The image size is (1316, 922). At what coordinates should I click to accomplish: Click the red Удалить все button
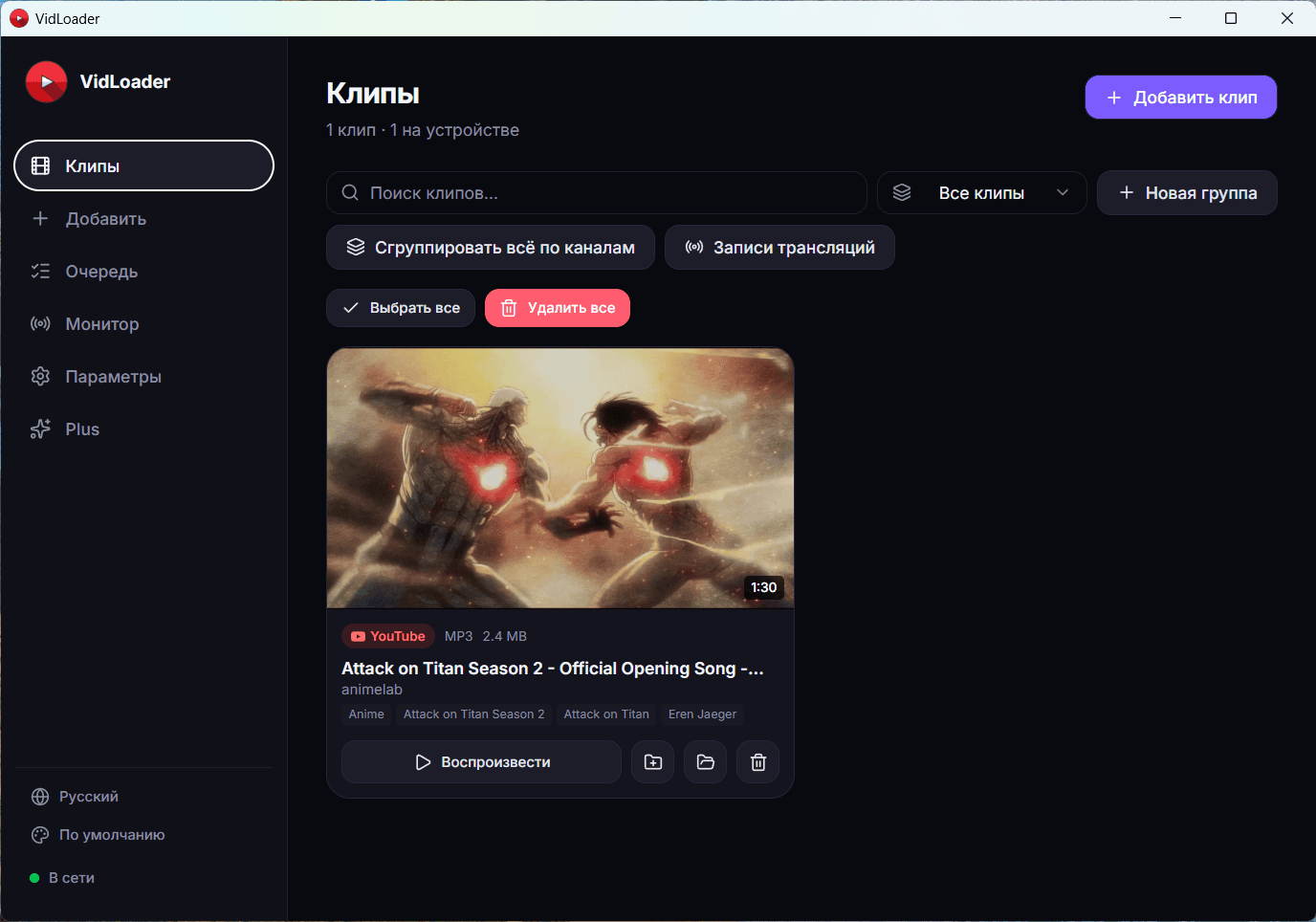coord(558,308)
